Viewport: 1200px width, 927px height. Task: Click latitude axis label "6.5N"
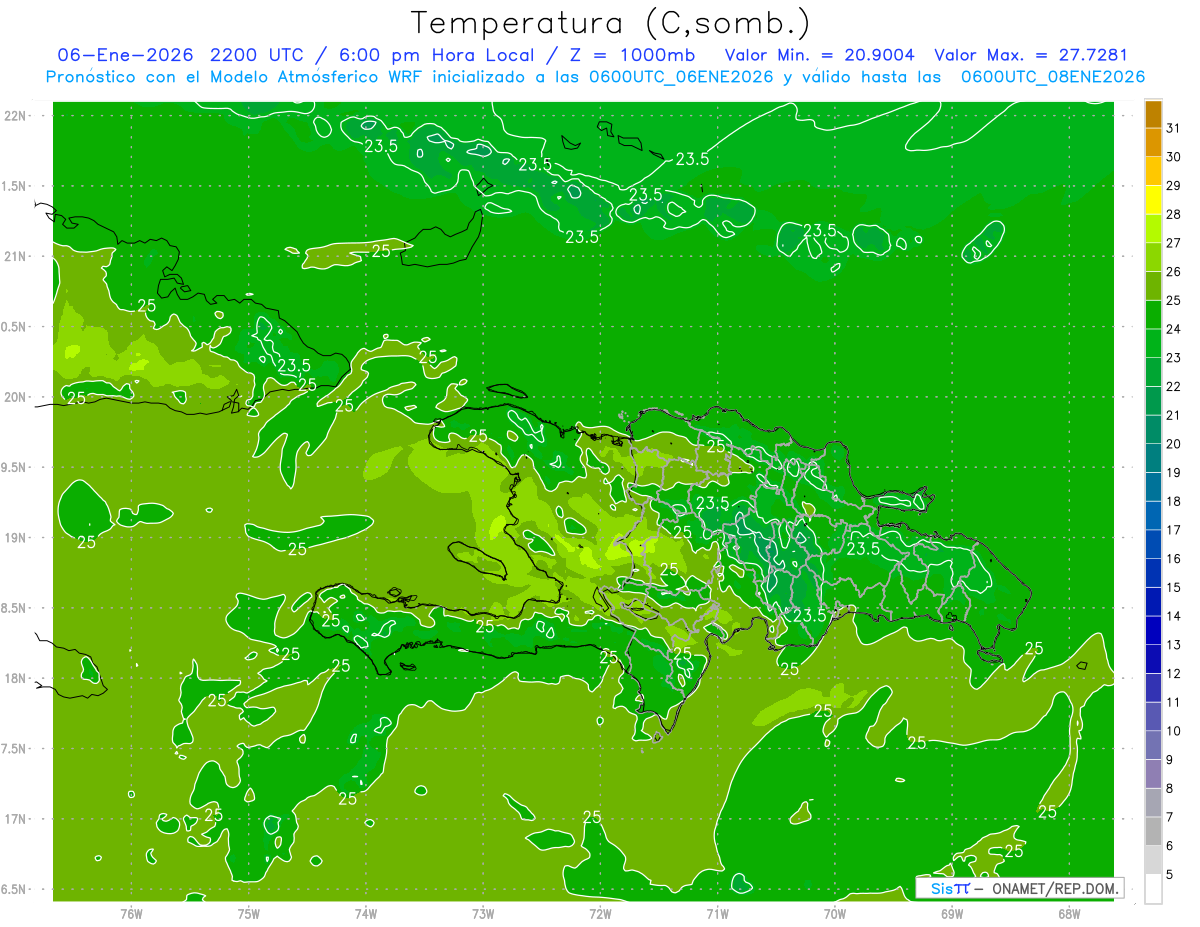15,889
